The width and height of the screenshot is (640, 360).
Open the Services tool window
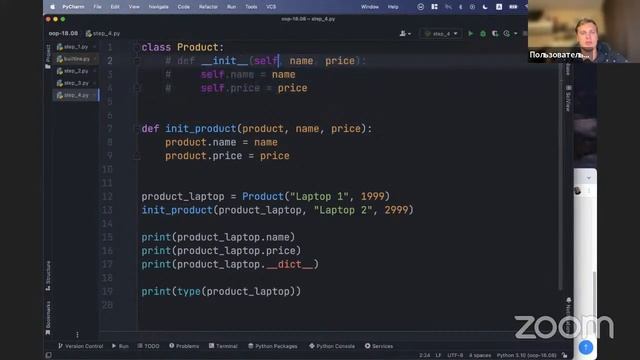click(x=379, y=346)
